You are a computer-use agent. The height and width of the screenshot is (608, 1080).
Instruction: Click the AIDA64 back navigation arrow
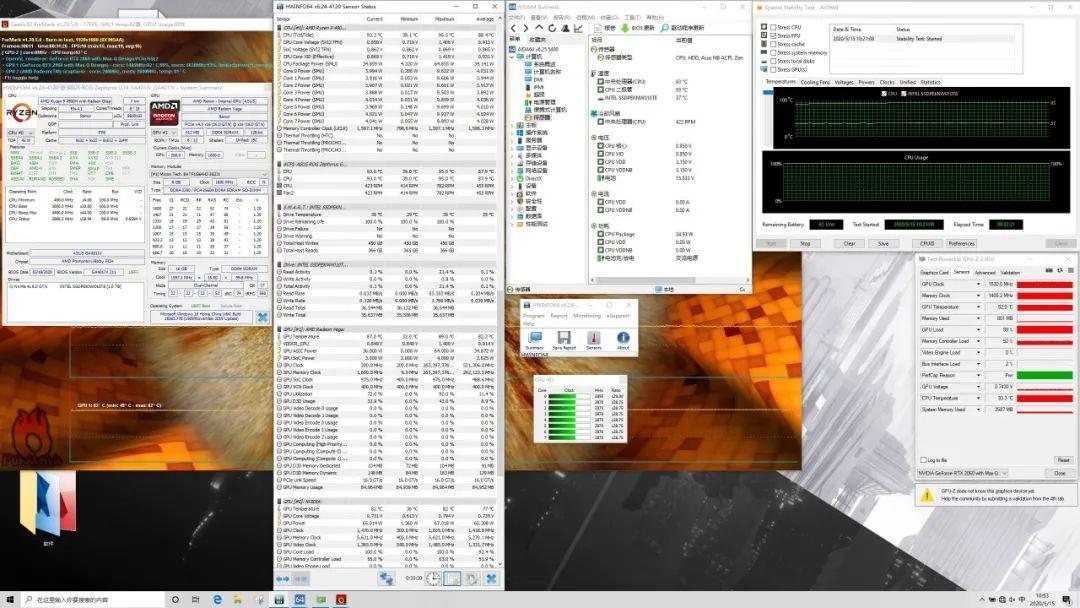pyautogui.click(x=513, y=28)
